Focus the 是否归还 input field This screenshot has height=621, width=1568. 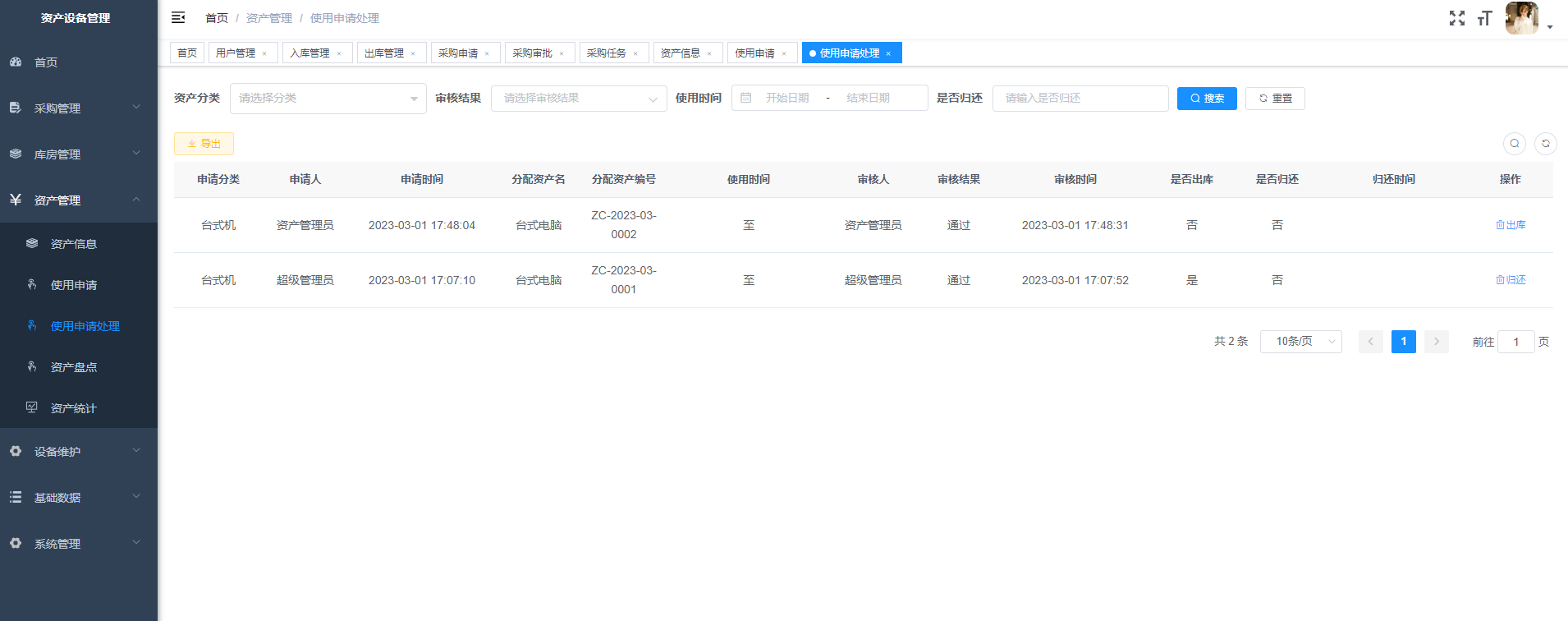[1080, 99]
